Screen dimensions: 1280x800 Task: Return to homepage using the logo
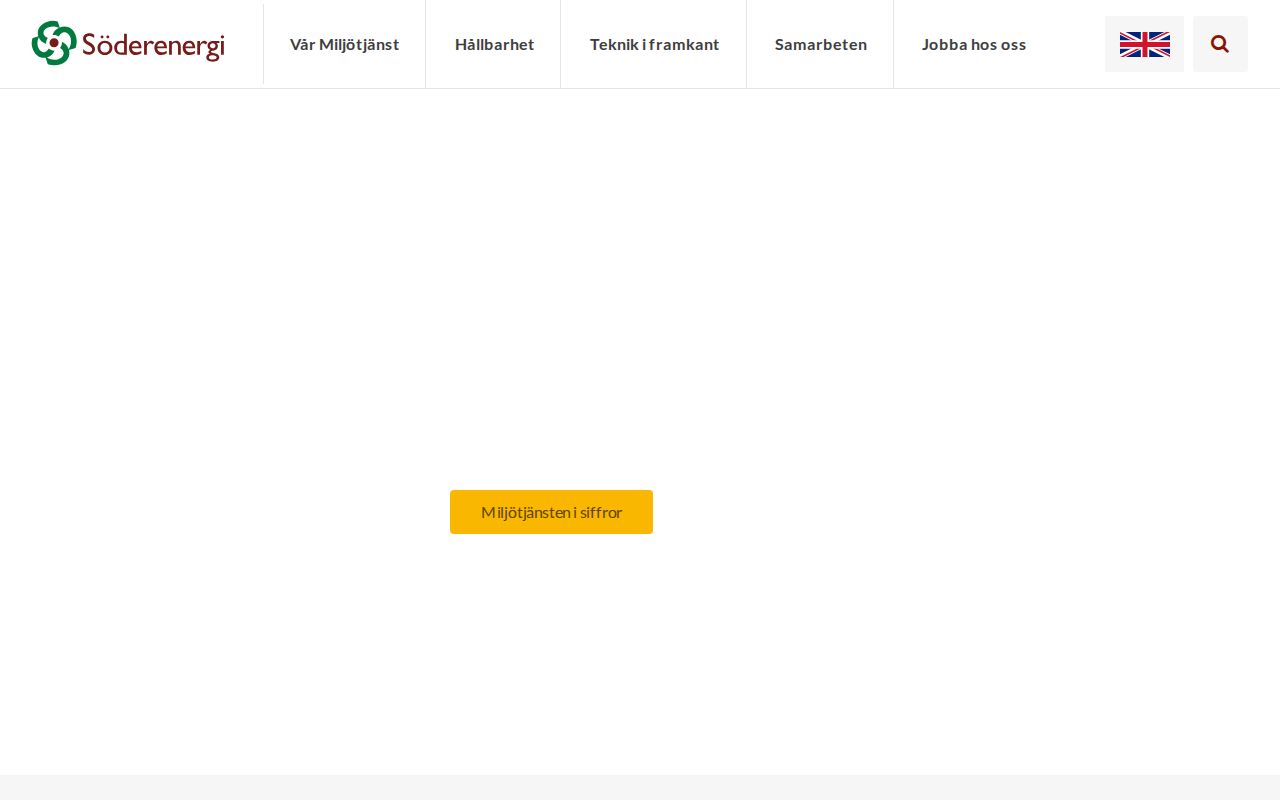click(128, 44)
